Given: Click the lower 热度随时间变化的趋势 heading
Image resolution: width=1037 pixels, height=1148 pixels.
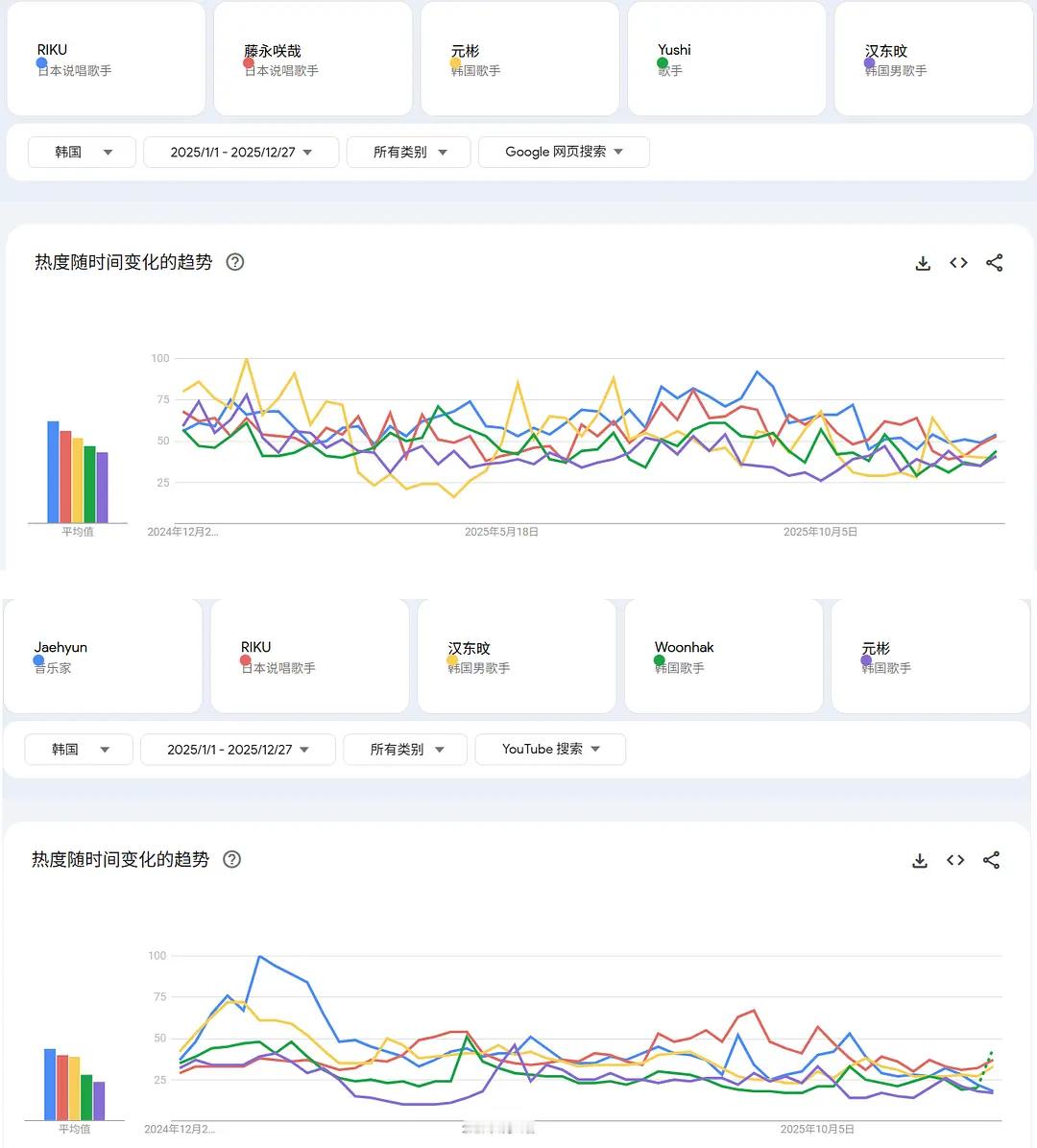Looking at the screenshot, I should tap(121, 859).
